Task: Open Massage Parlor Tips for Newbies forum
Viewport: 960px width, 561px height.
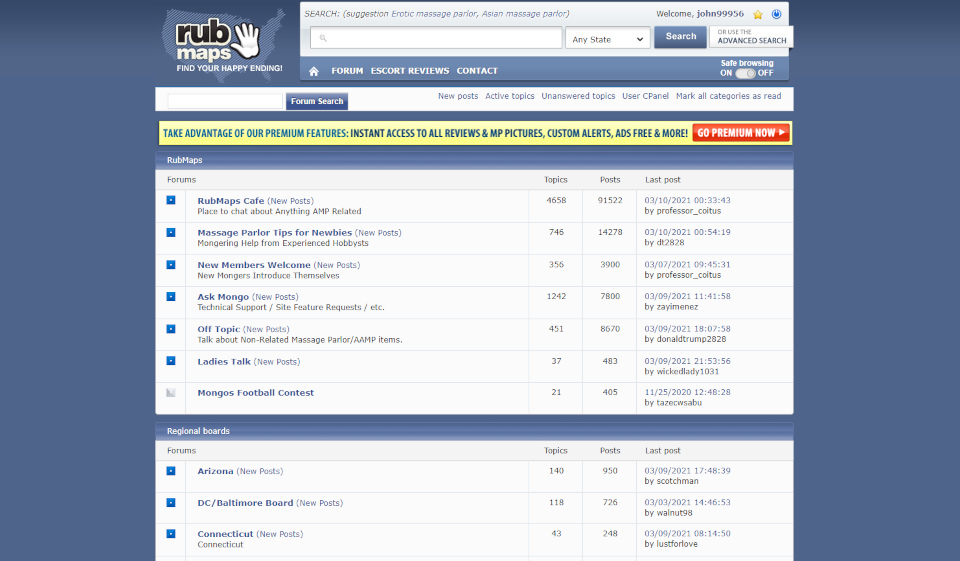Action: click(274, 233)
